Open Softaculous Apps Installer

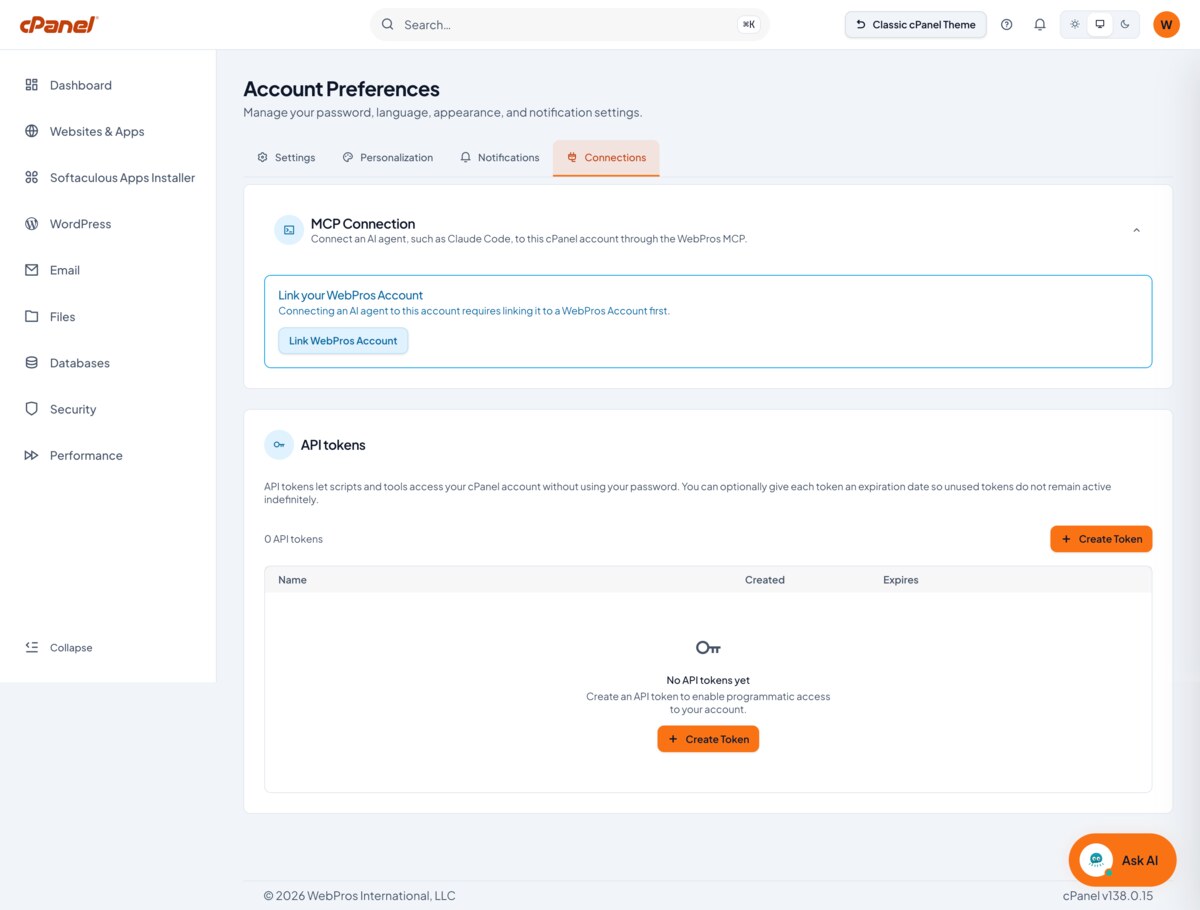coord(108,178)
